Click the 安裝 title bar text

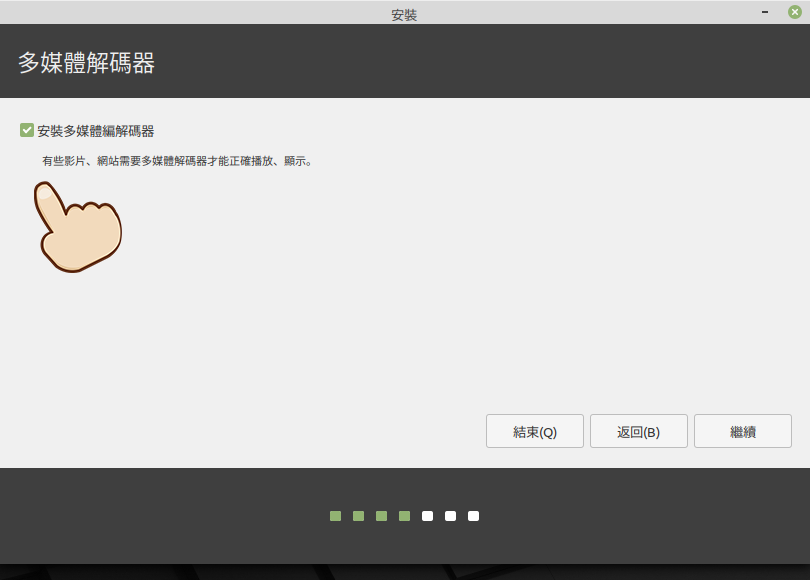click(x=404, y=15)
